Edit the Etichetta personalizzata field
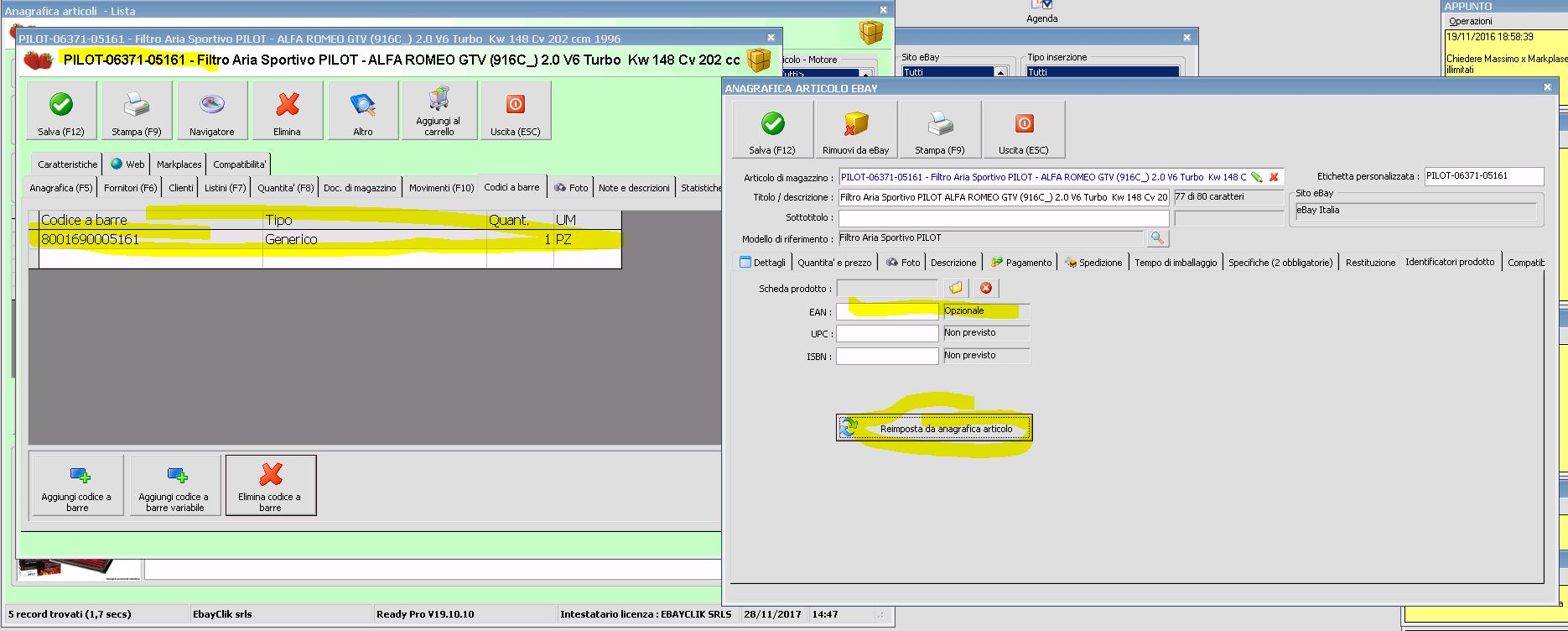The height and width of the screenshot is (631, 1568). click(1483, 176)
